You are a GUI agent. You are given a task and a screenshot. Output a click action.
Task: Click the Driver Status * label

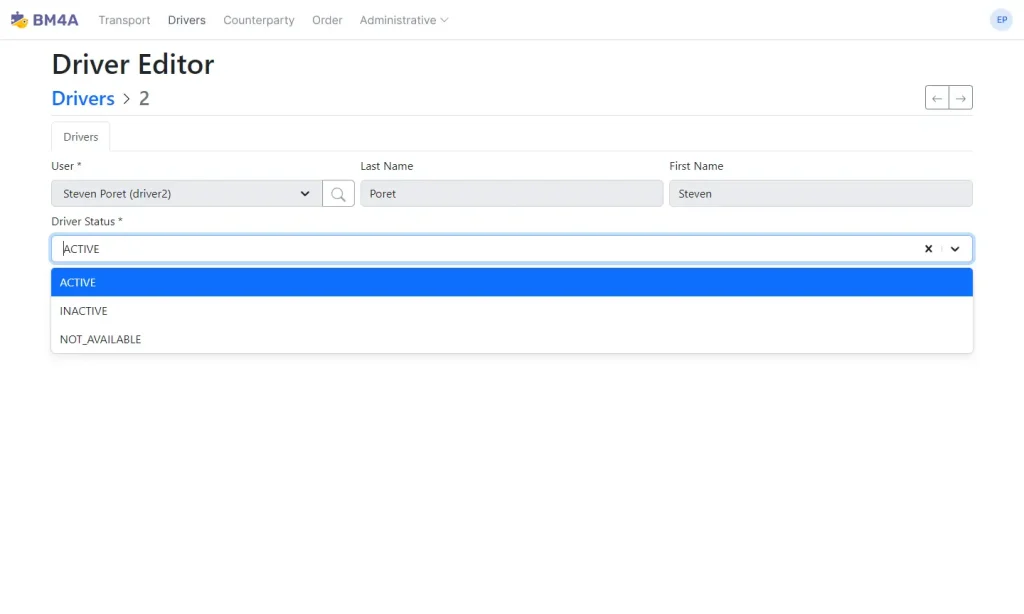point(87,221)
